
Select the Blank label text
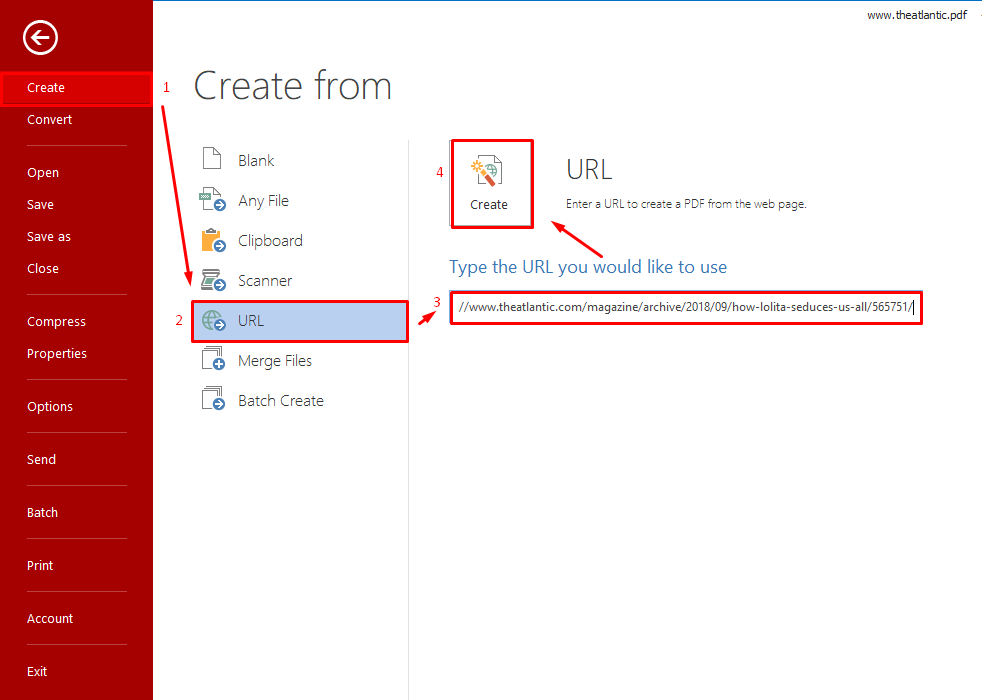click(256, 161)
